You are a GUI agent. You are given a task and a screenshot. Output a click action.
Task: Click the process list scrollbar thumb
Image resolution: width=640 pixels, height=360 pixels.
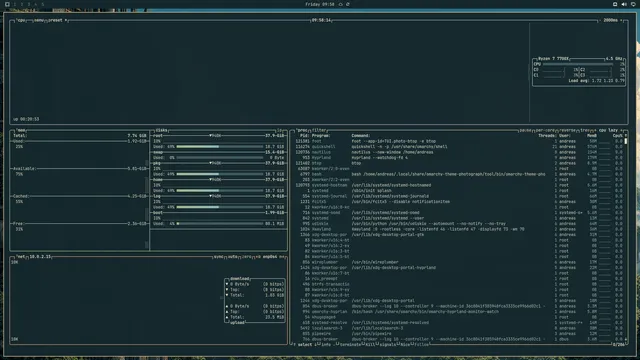pos(626,141)
